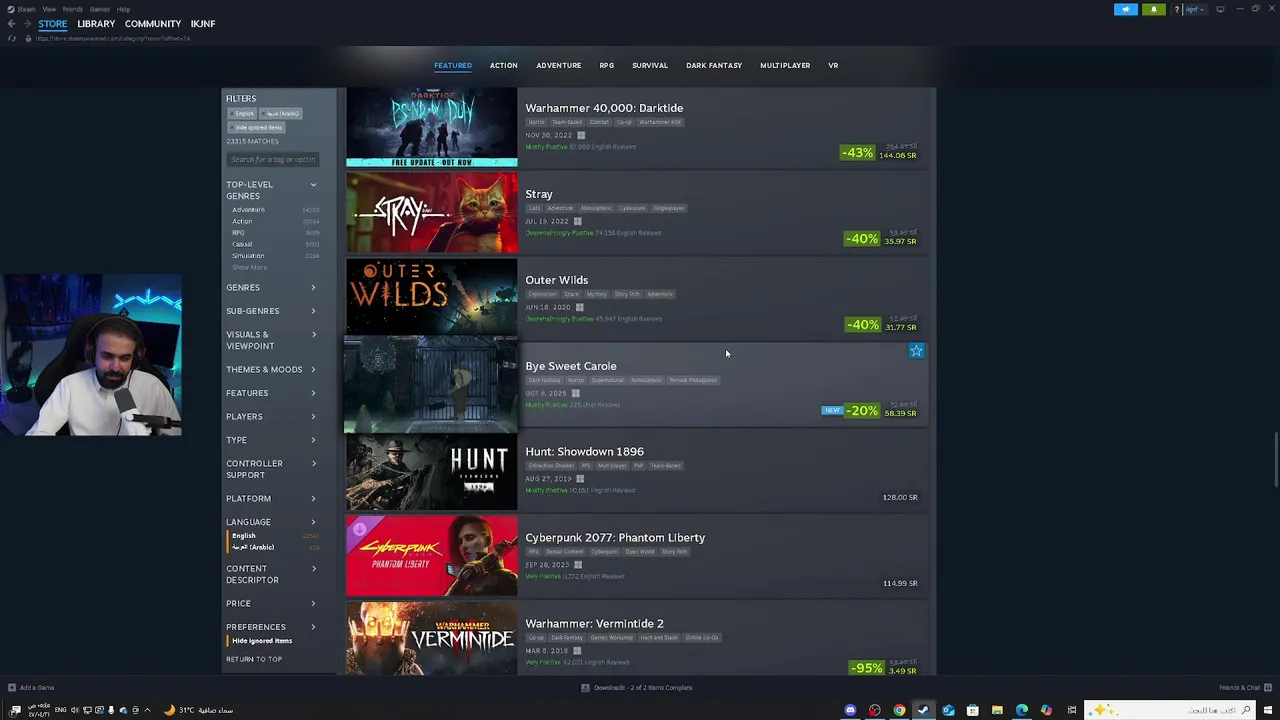Open the Downloads status at the bottom

coord(637,688)
